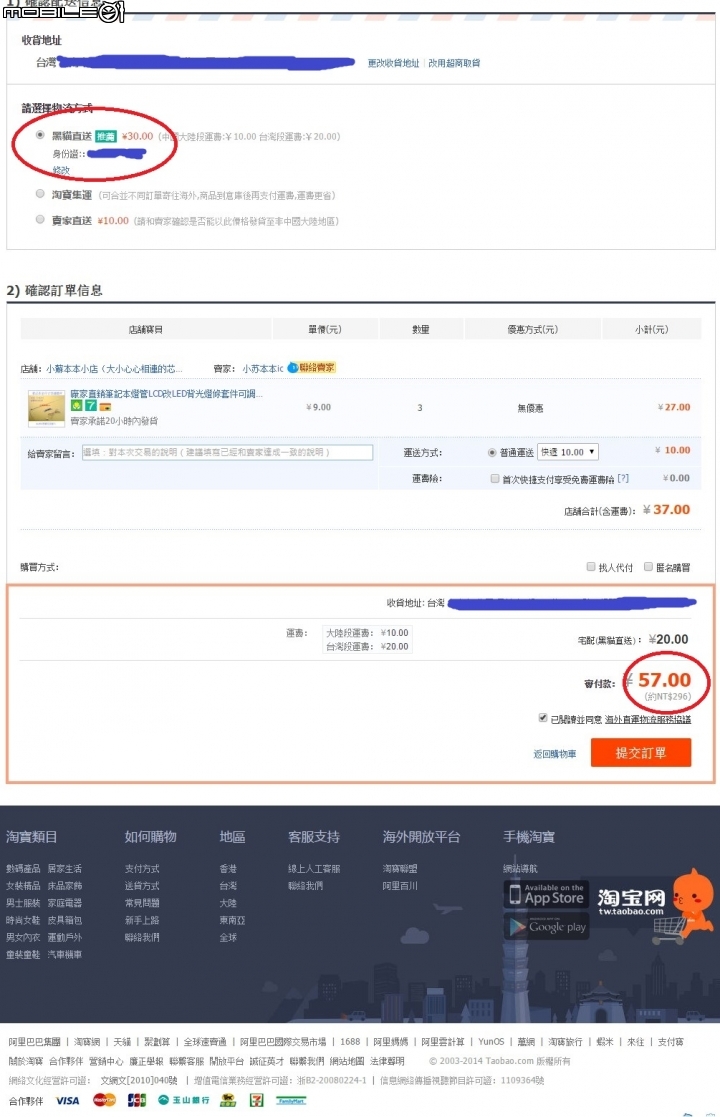The image size is (720, 1117).
Task: Click the 7-day return badge icon
Action: click(90, 406)
